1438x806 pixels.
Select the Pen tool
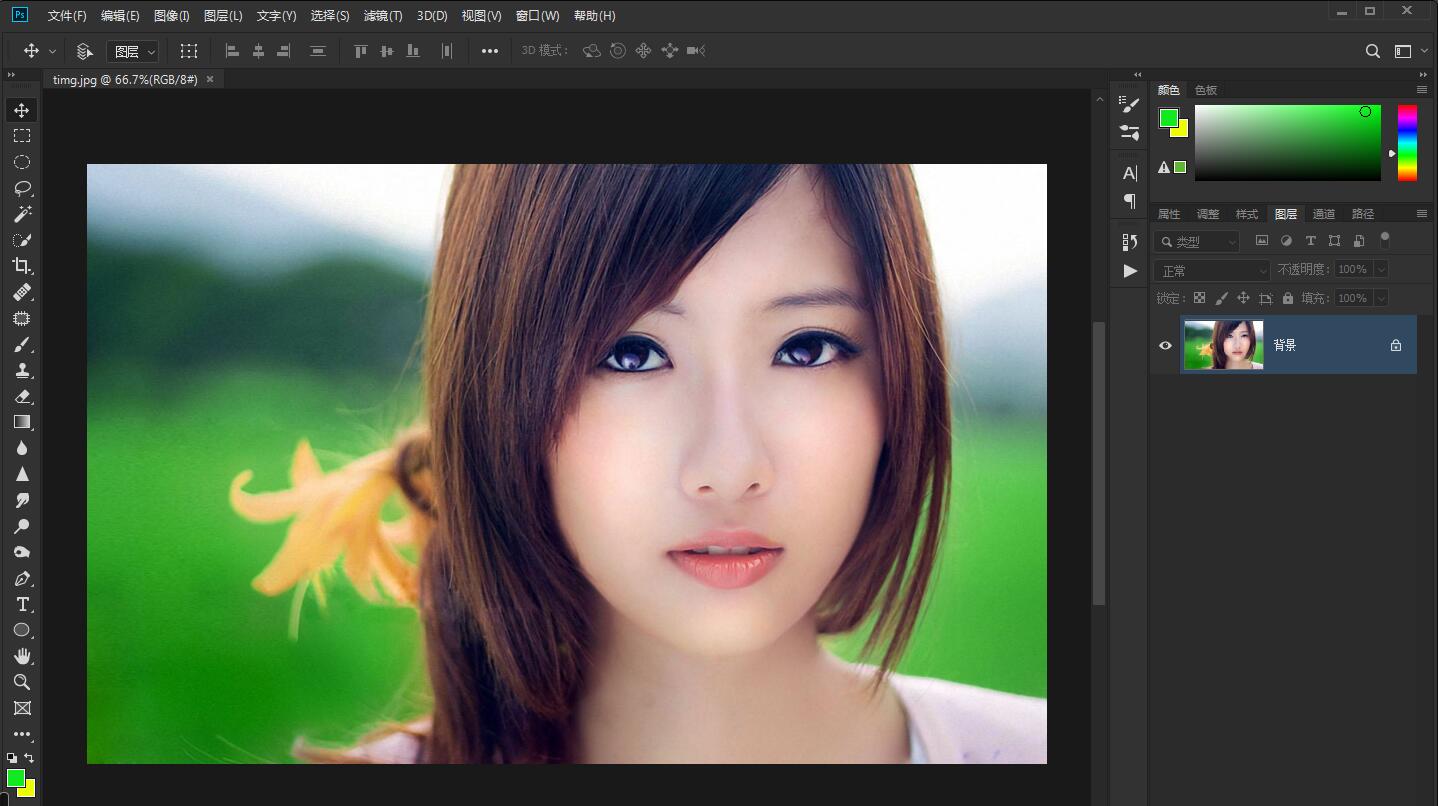coord(22,579)
